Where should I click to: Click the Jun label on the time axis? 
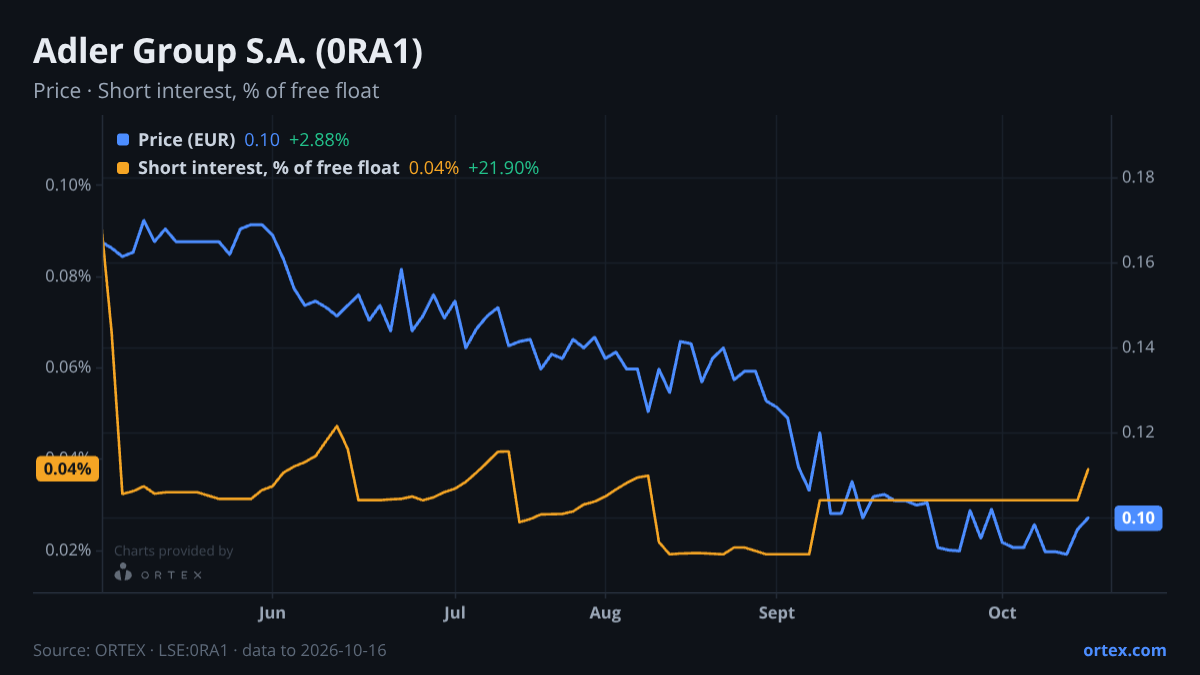(272, 612)
